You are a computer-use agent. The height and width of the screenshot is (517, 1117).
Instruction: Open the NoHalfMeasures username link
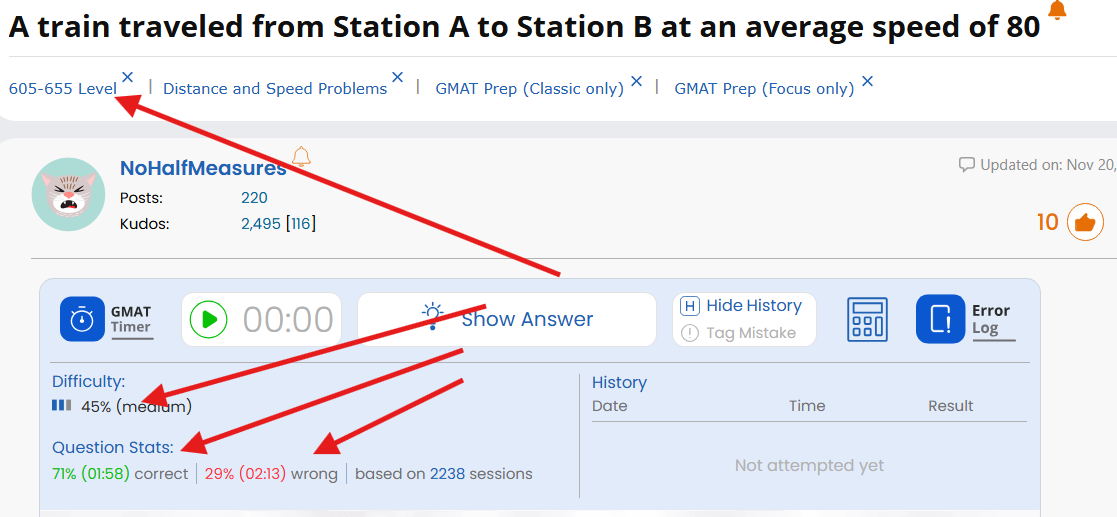click(x=203, y=169)
